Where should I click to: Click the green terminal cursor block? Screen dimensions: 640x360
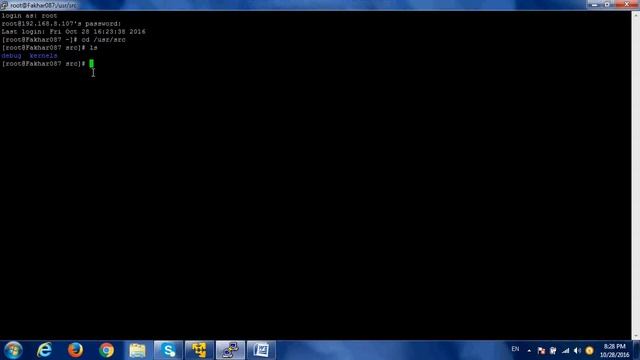click(x=91, y=64)
